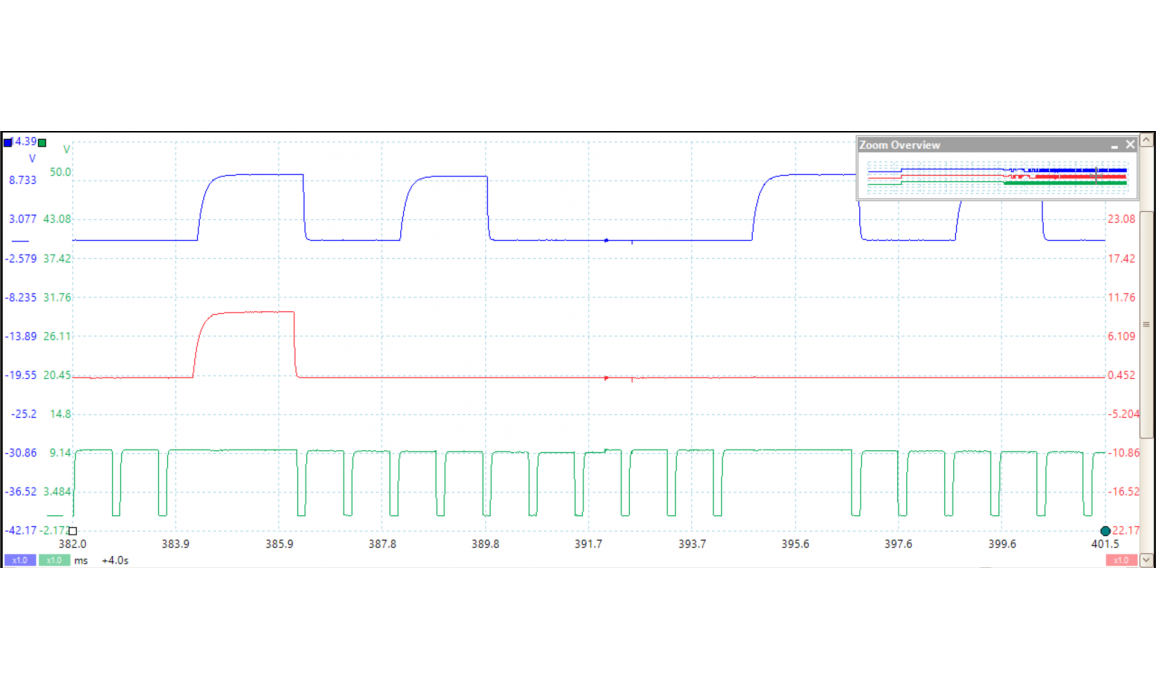The image size is (1156, 700).
Task: Click the teal circular ruler handle bottom-right
Action: click(1105, 531)
